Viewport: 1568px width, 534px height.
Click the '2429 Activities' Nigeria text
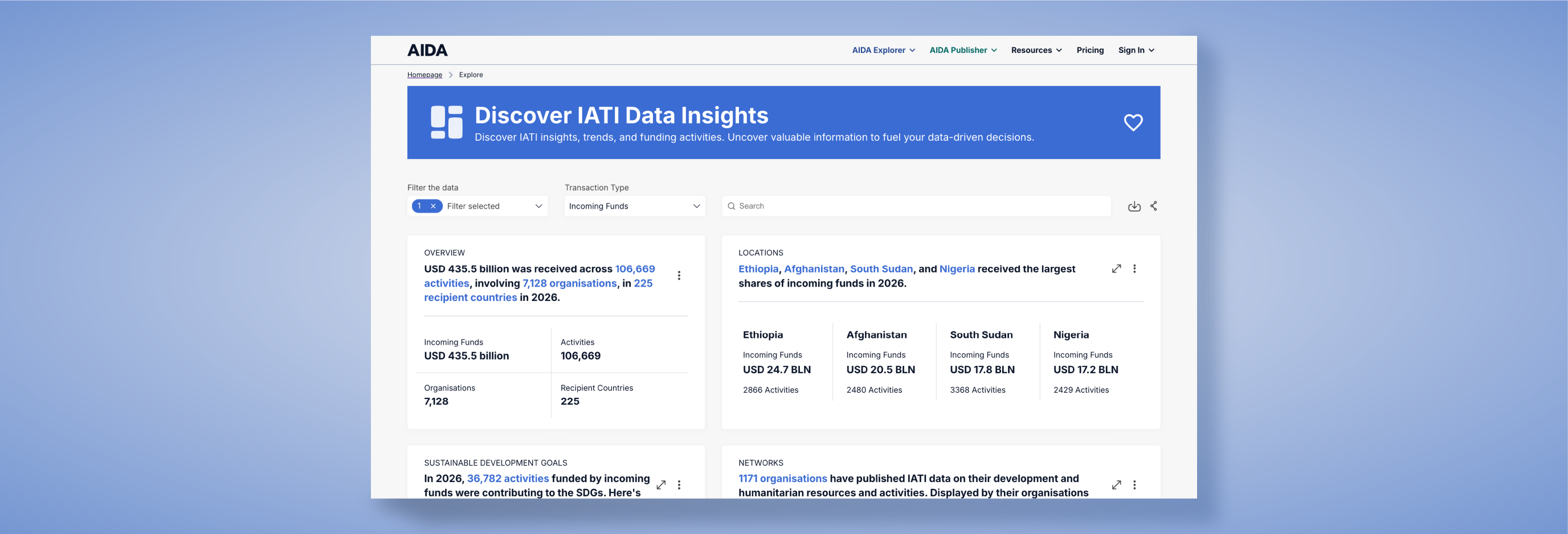point(1080,390)
